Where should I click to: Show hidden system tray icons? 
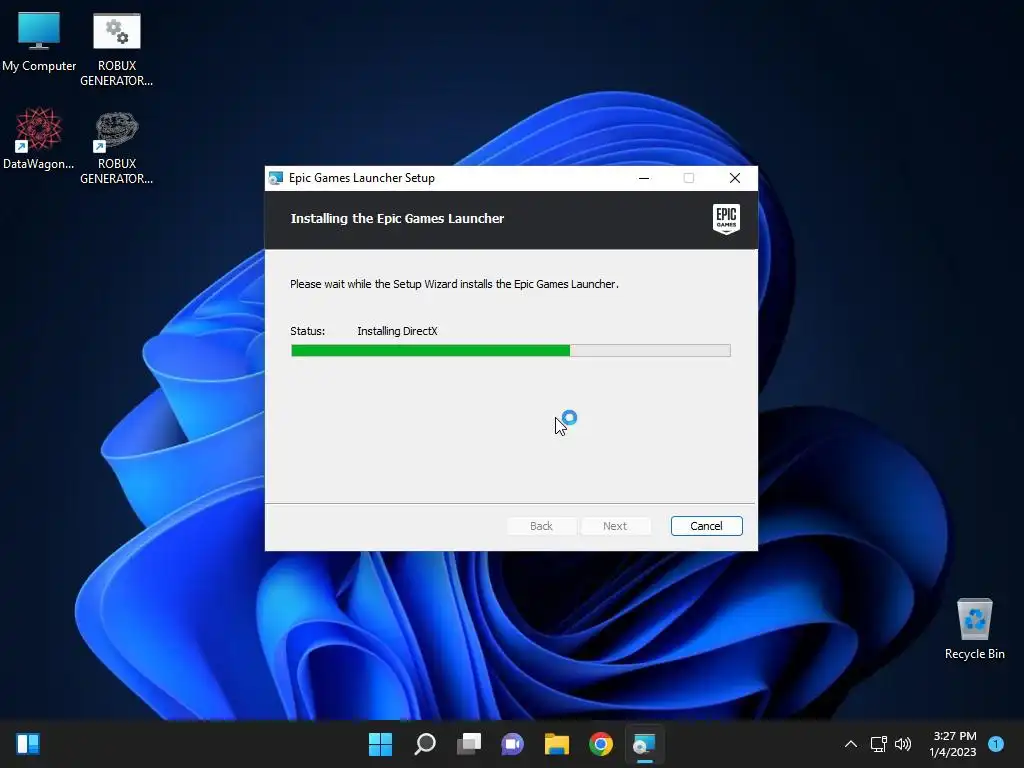pyautogui.click(x=850, y=744)
